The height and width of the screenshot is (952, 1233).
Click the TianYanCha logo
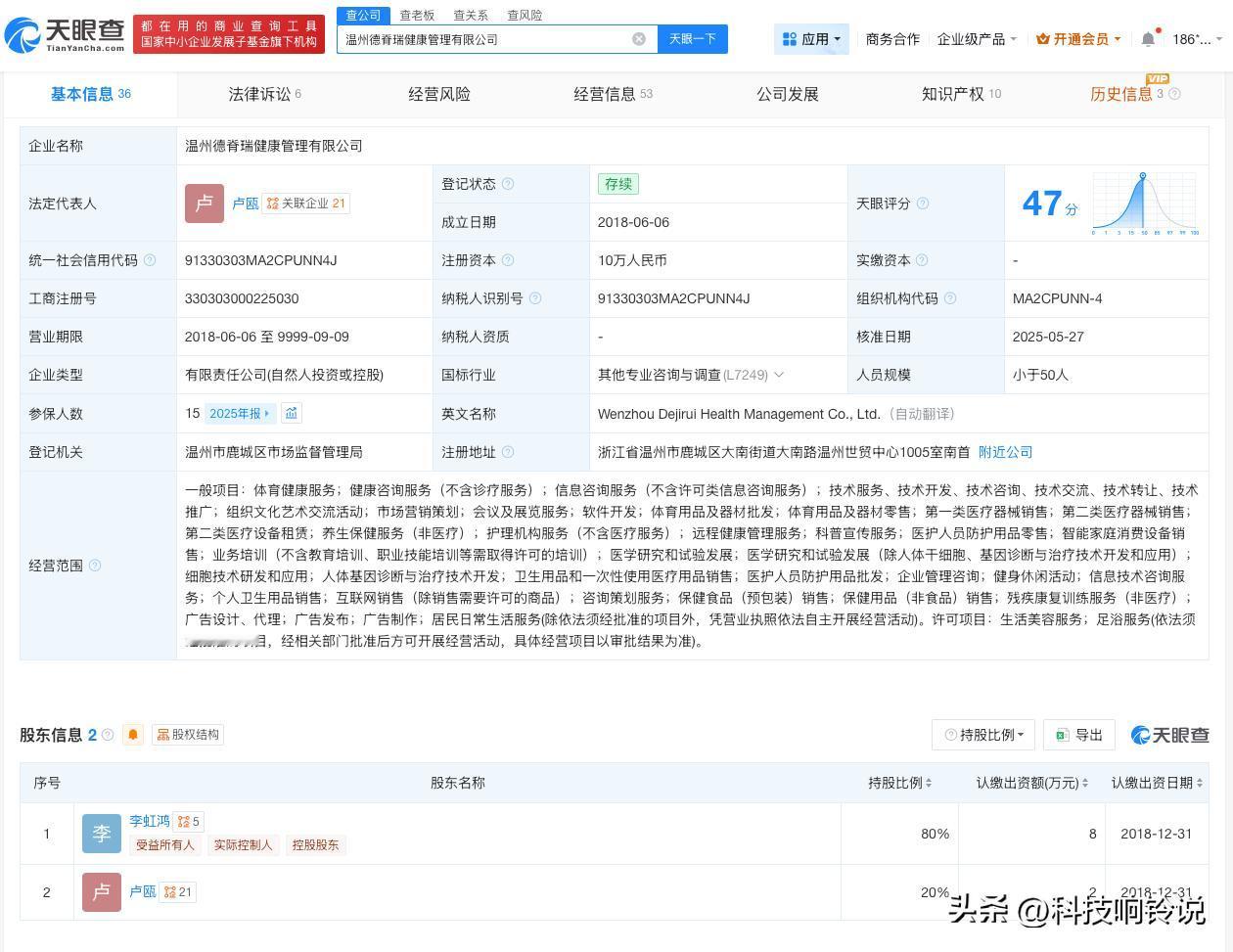click(x=66, y=33)
